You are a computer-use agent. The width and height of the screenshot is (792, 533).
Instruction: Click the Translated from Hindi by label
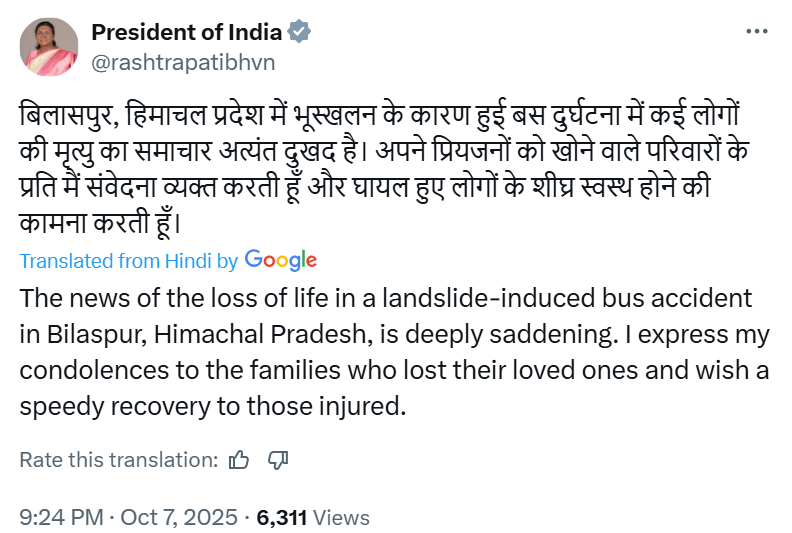[128, 261]
